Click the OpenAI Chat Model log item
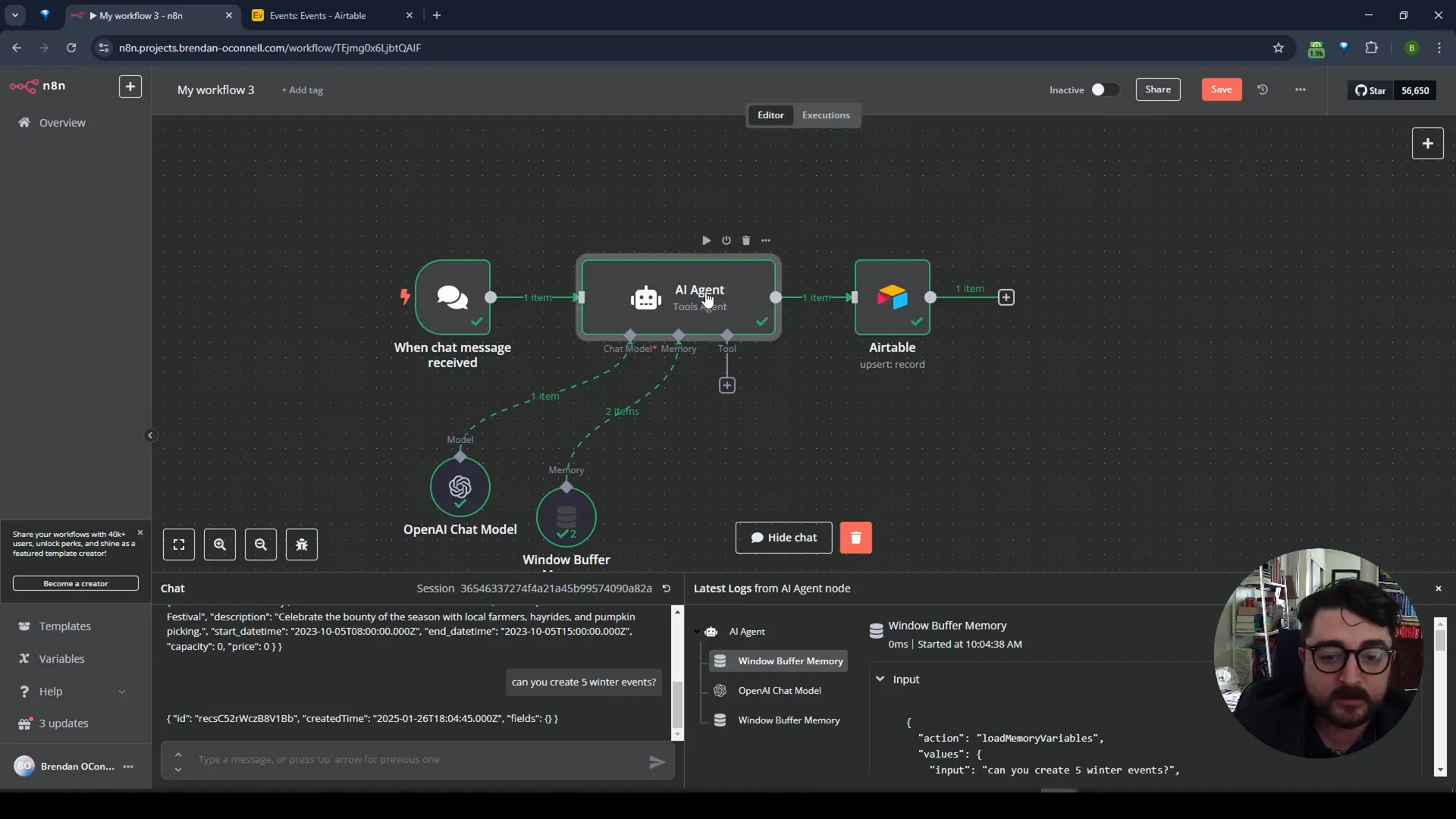Screen dimensions: 1456x819 (779, 690)
